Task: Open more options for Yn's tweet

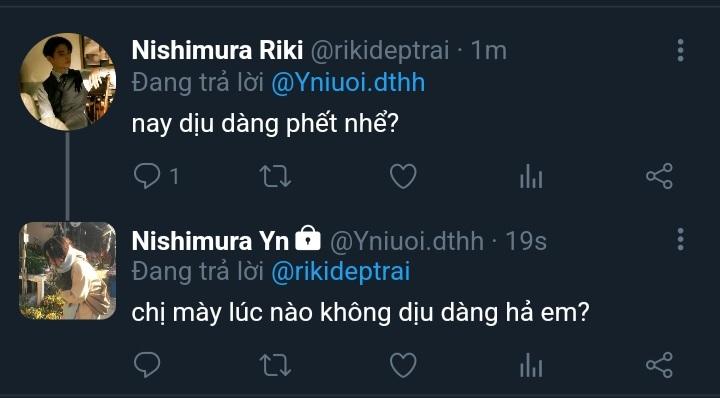Action: (x=681, y=239)
